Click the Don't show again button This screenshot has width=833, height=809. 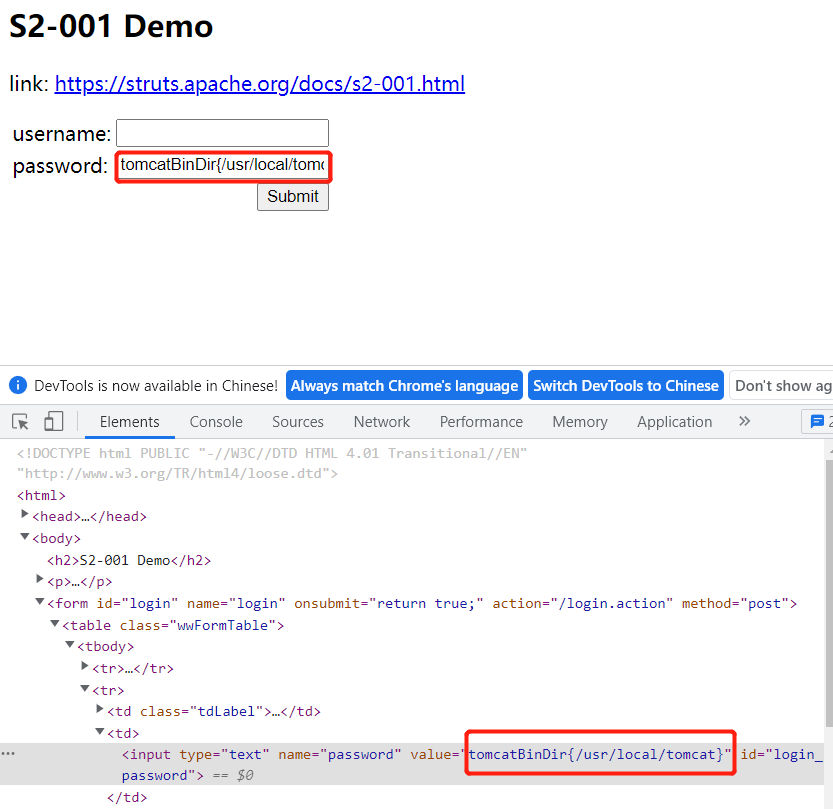click(x=781, y=385)
